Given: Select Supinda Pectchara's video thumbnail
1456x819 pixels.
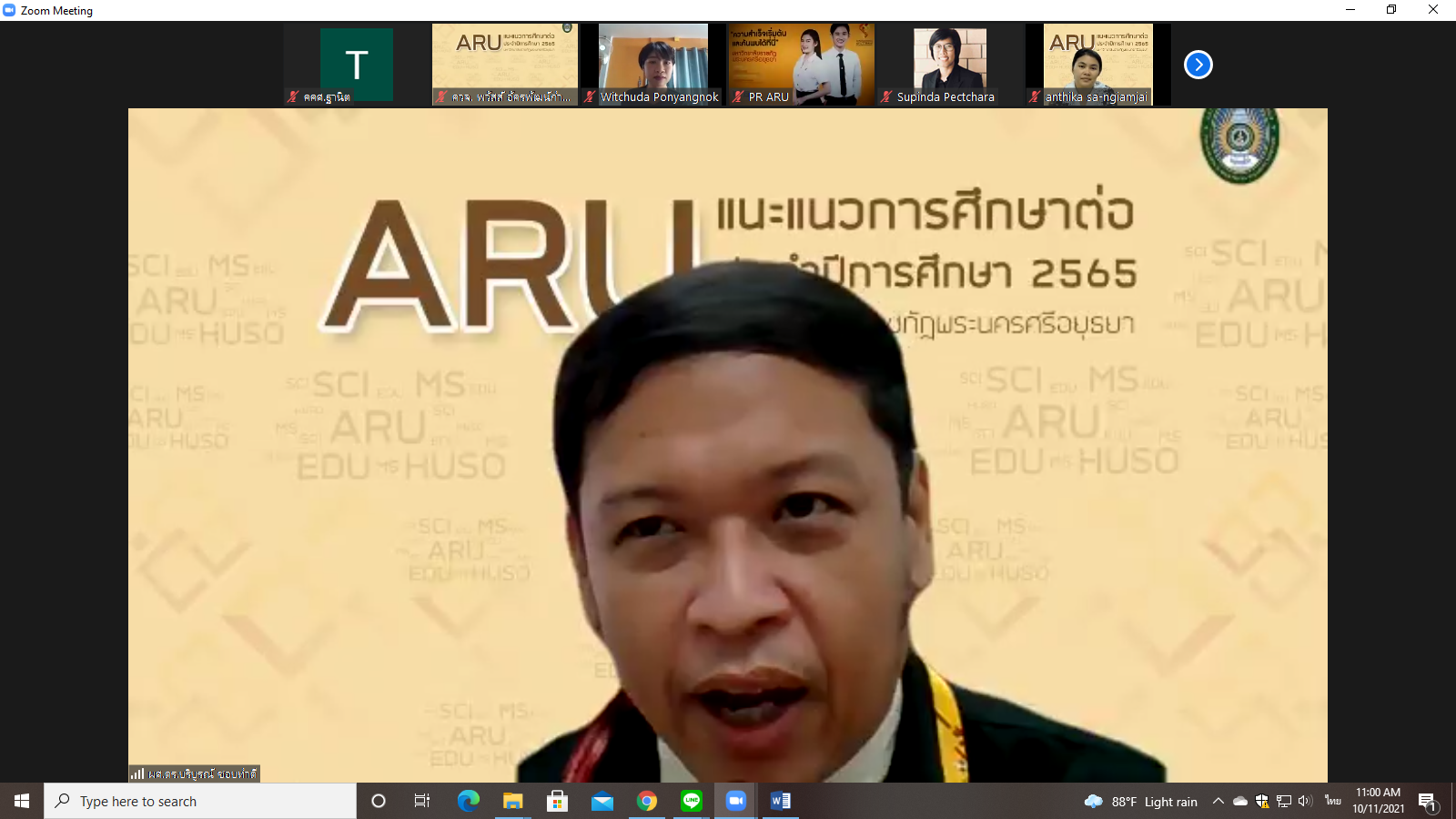Looking at the screenshot, I should coord(949,65).
